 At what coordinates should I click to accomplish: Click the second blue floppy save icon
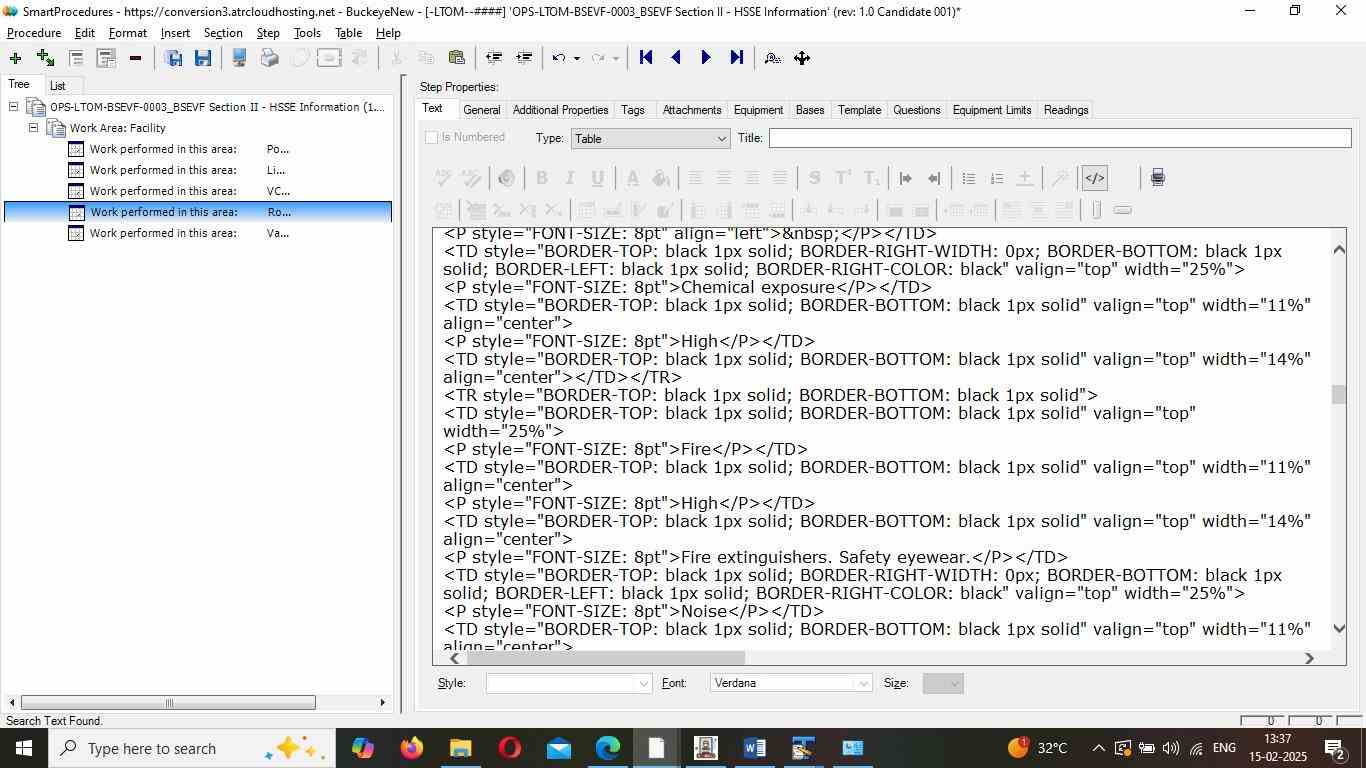203,58
